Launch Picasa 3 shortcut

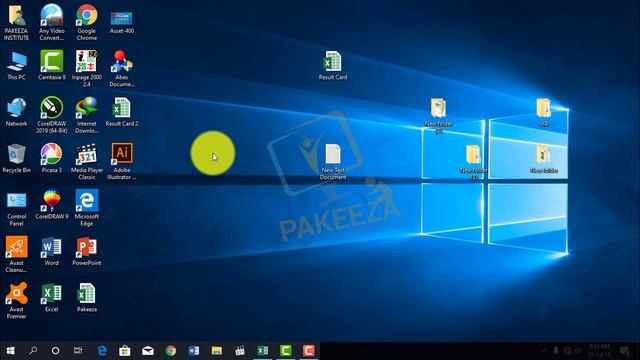tap(51, 158)
